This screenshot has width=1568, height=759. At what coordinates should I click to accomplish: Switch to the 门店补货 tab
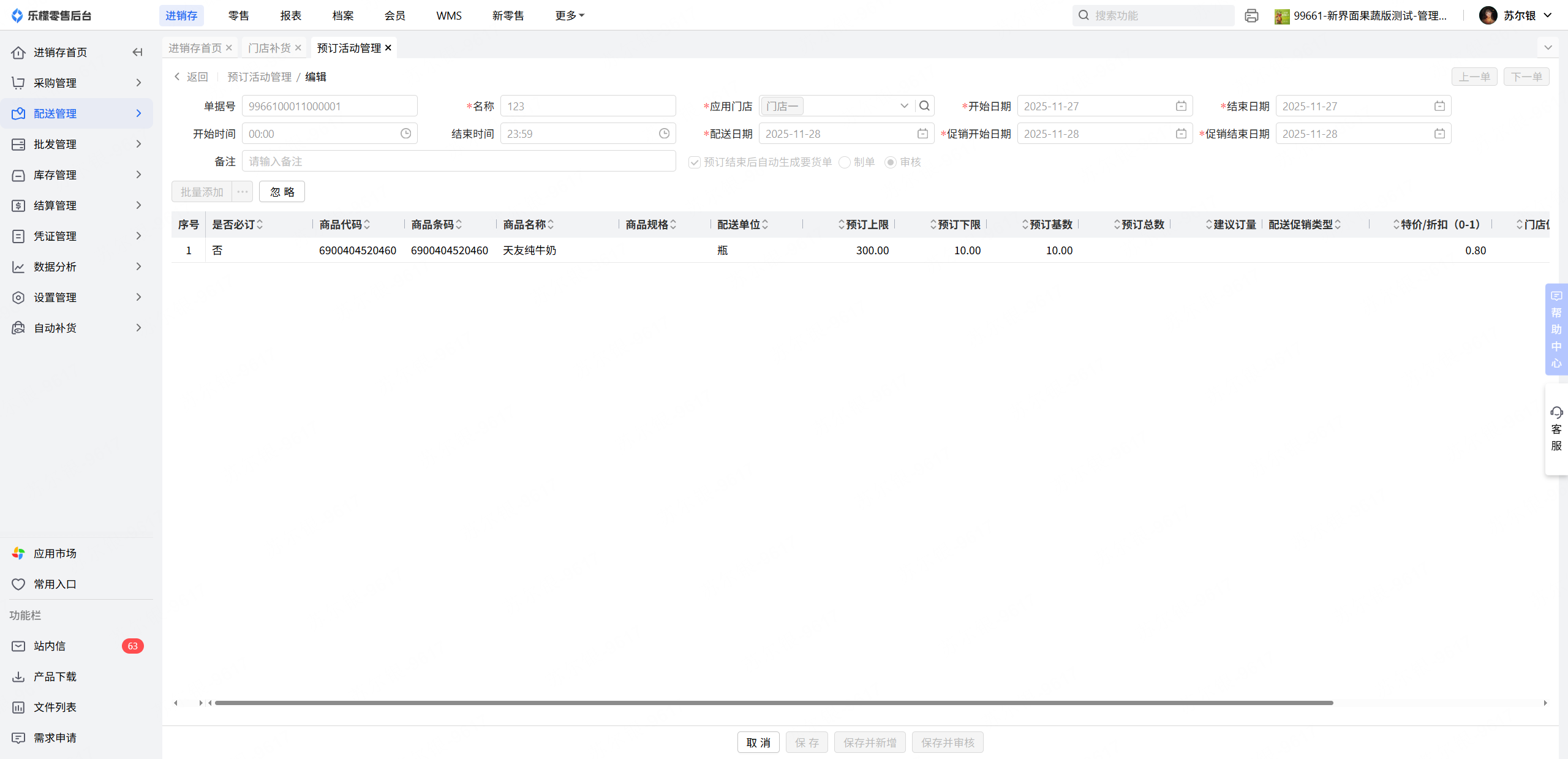click(269, 48)
